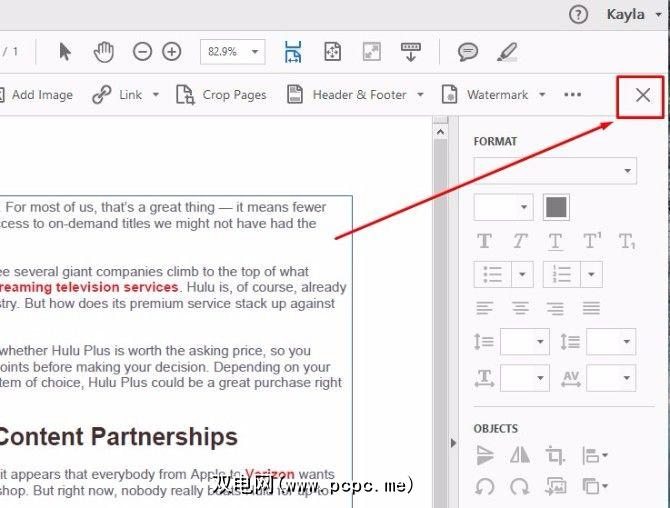Click the flip horizontal object icon
This screenshot has height=508, width=670.
520,455
